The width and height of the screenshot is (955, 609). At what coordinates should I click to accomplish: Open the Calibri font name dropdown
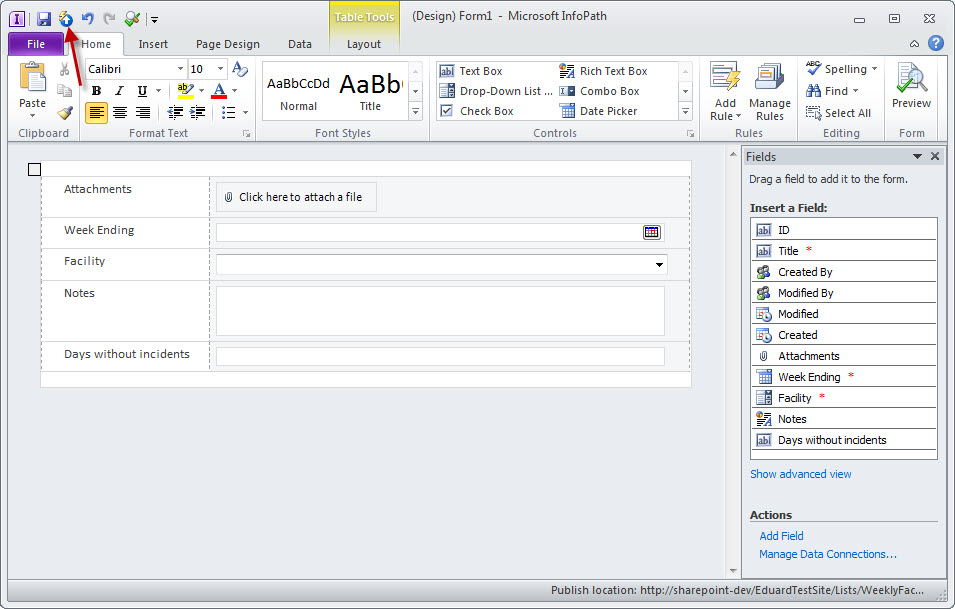coord(180,69)
